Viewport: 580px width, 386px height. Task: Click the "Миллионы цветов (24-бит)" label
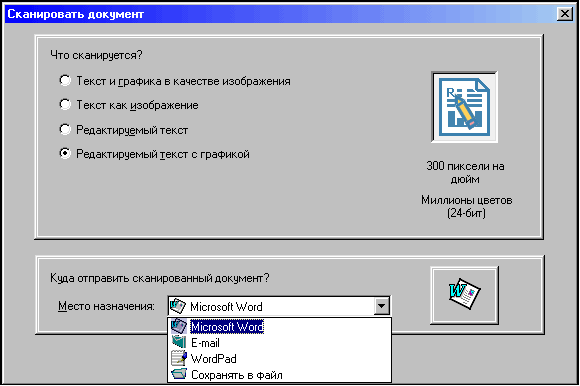pyautogui.click(x=466, y=206)
